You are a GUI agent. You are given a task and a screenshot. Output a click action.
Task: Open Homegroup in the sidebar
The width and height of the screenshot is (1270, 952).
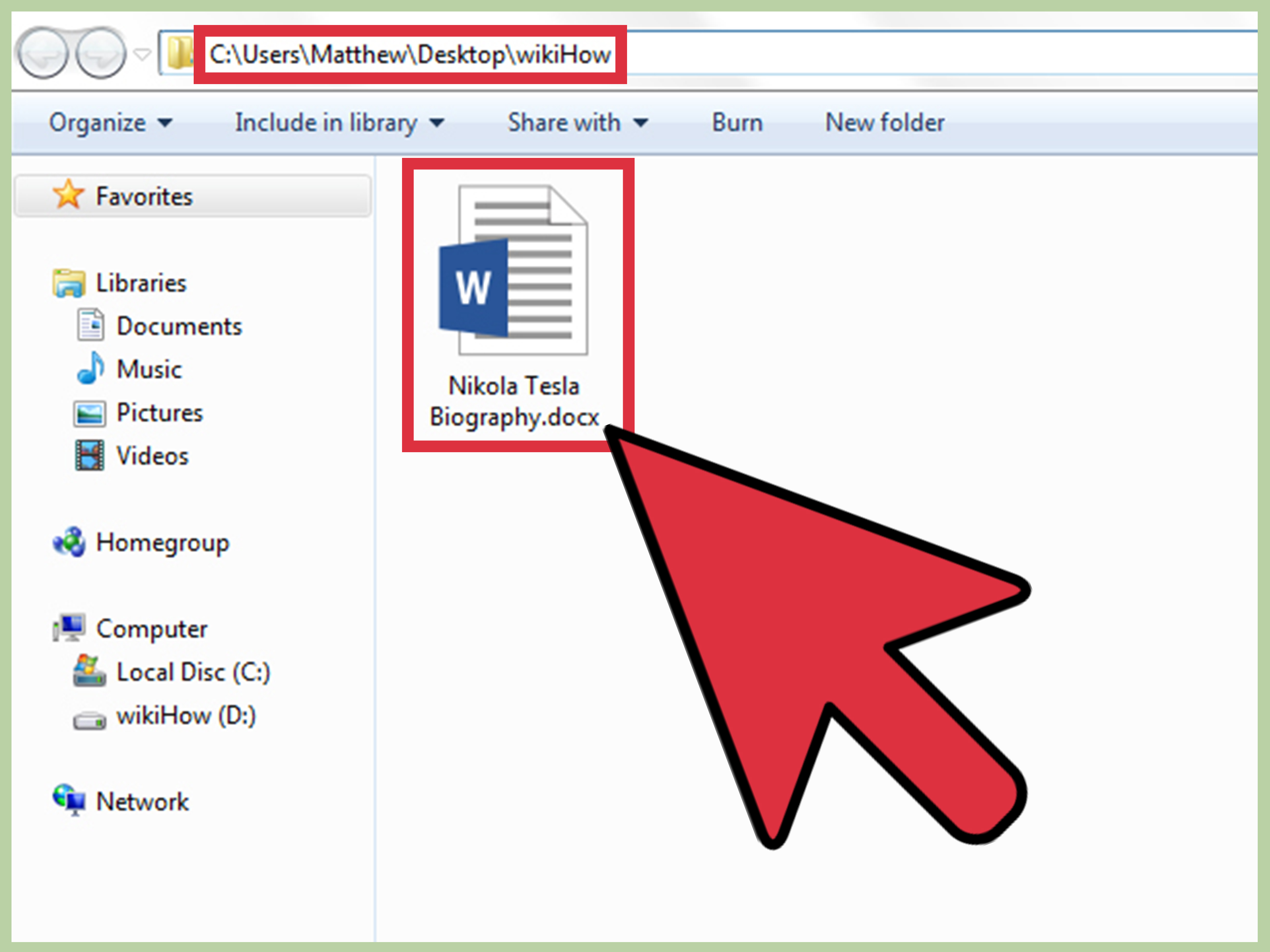tap(162, 543)
